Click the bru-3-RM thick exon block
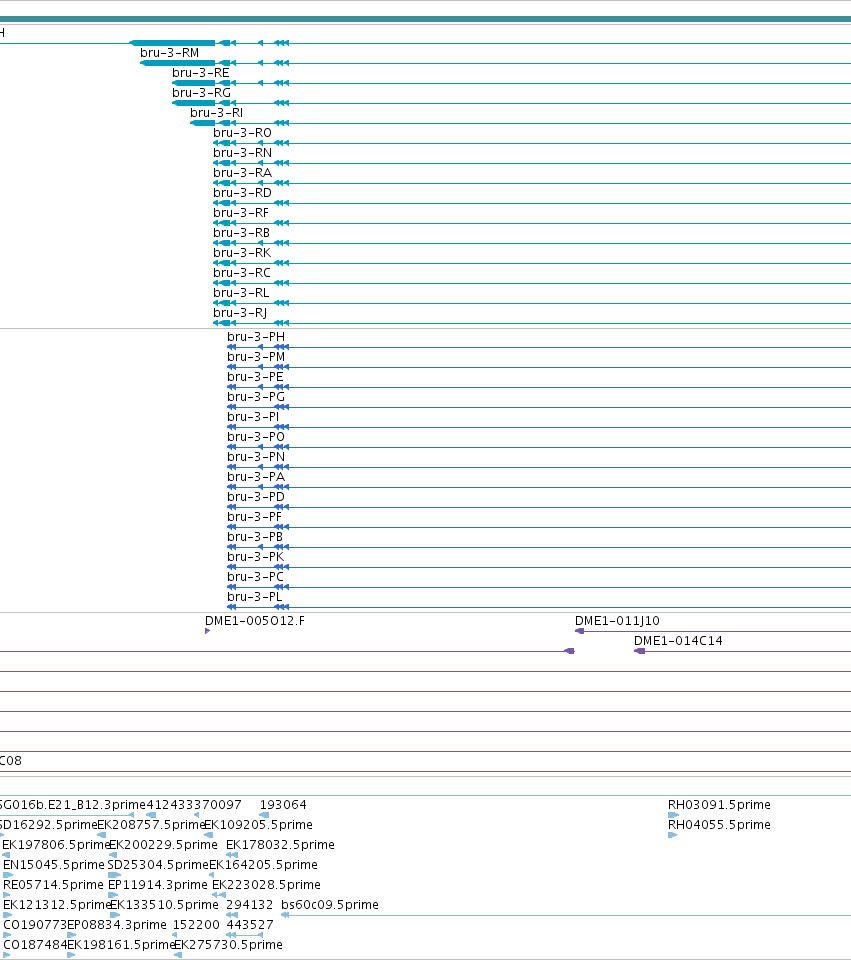This screenshot has width=851, height=960. click(178, 63)
